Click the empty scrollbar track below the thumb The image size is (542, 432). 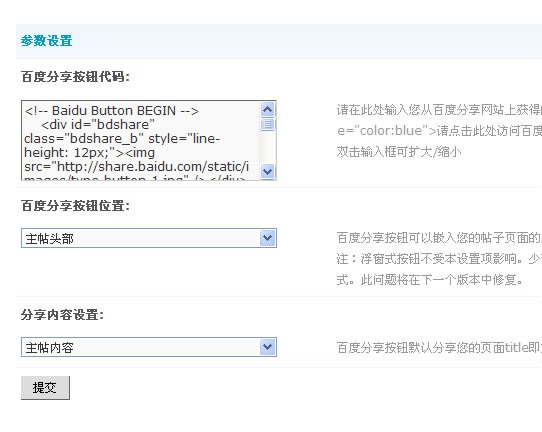[x=268, y=147]
